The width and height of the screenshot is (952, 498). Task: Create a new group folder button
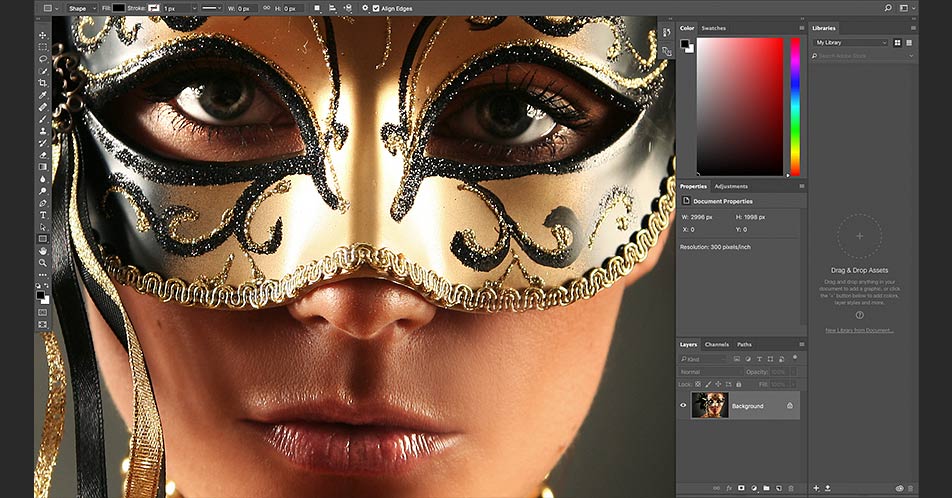[766, 488]
